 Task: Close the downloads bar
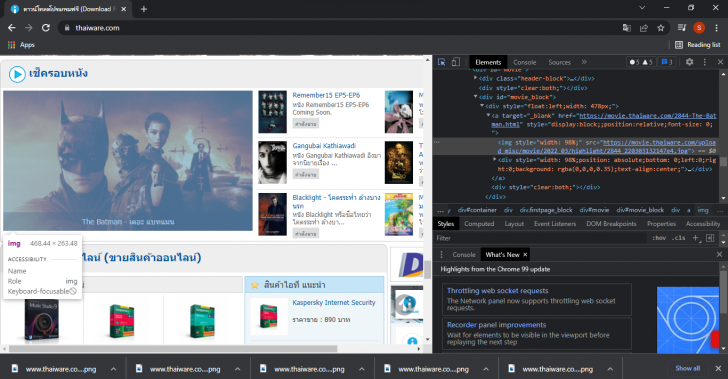click(x=718, y=368)
